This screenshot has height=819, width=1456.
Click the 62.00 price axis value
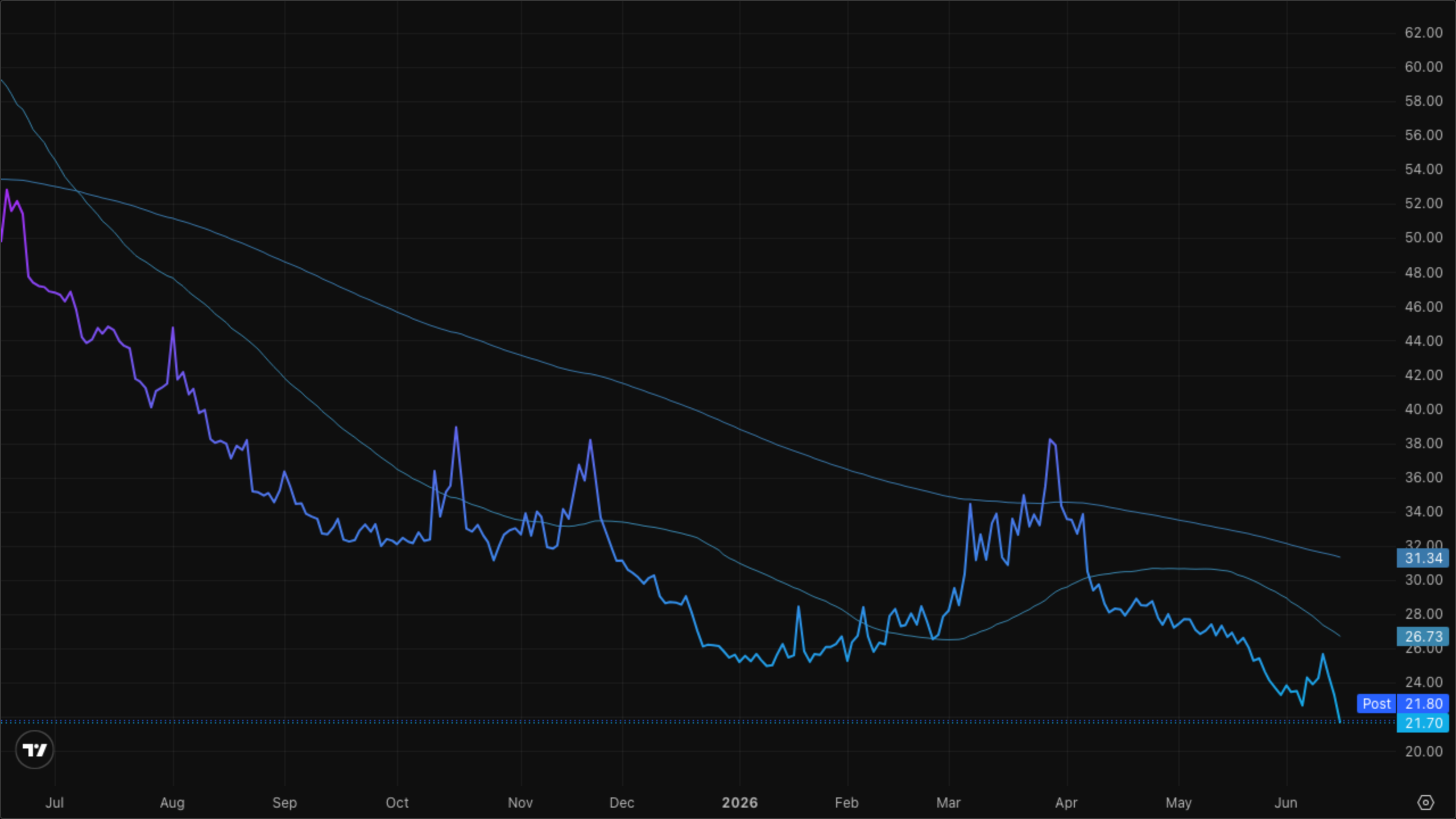pos(1424,32)
